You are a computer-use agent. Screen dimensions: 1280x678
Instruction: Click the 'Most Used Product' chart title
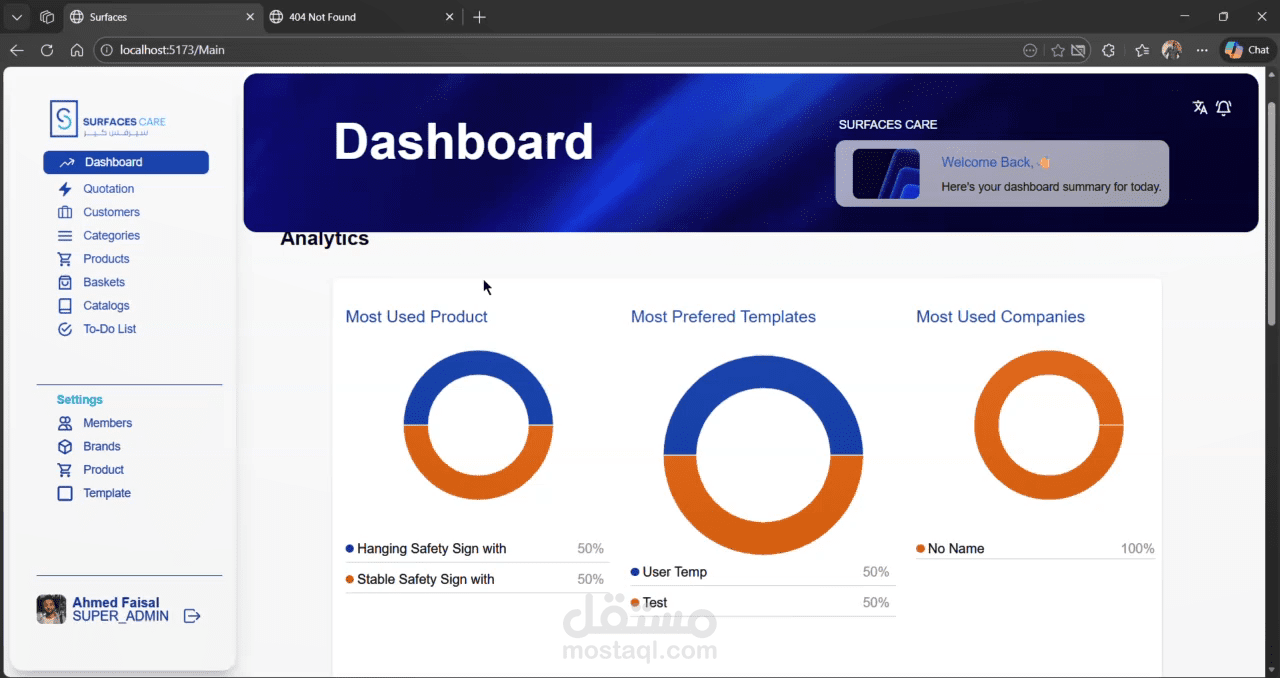[x=417, y=317]
